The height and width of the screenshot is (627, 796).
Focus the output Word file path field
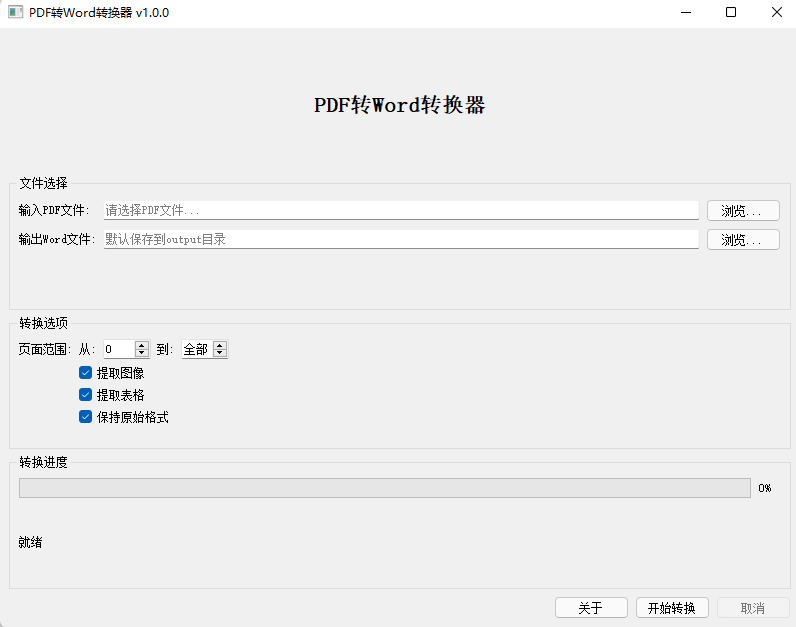click(x=401, y=239)
